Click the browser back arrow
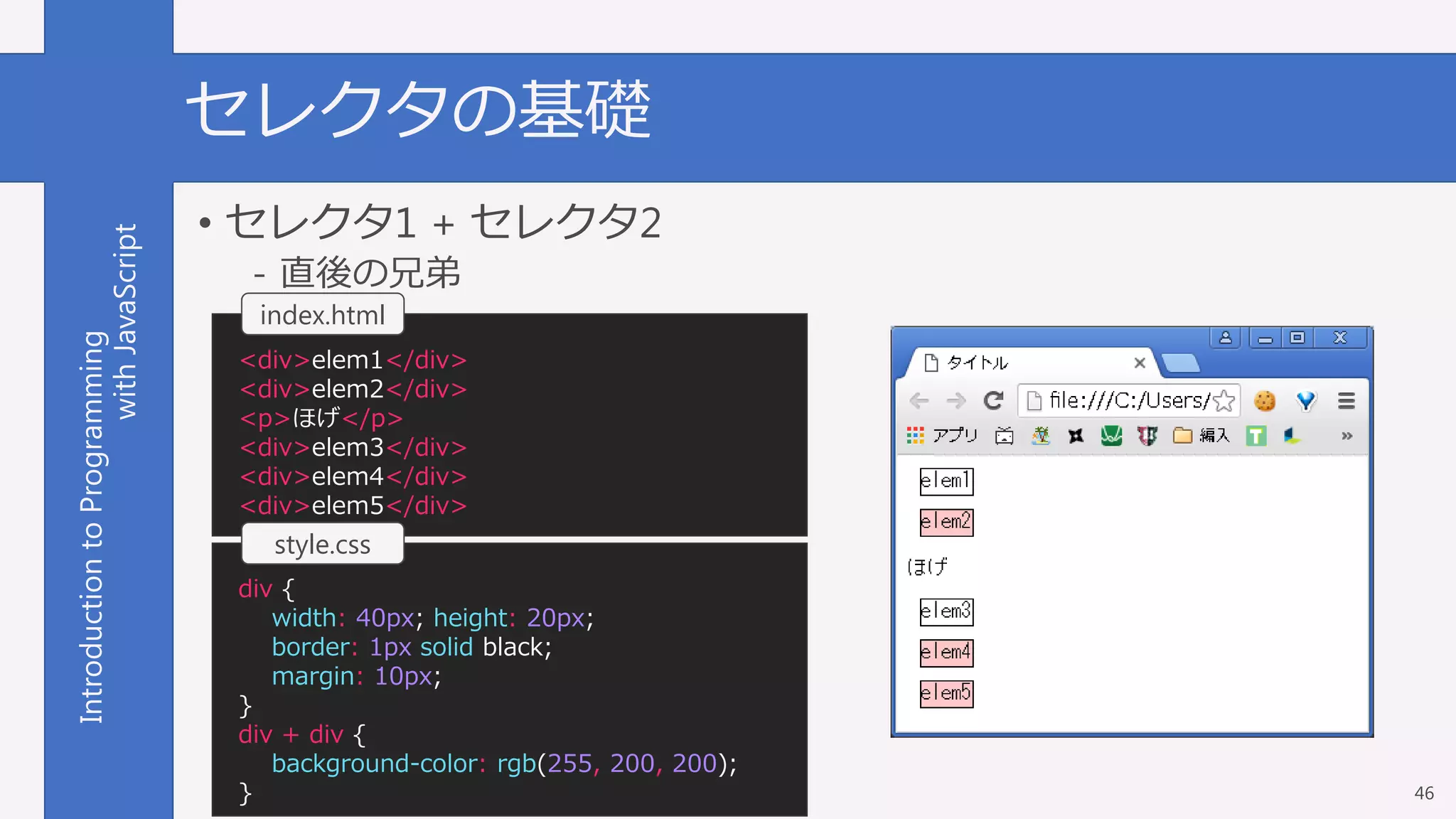This screenshot has height=819, width=1456. tap(919, 401)
